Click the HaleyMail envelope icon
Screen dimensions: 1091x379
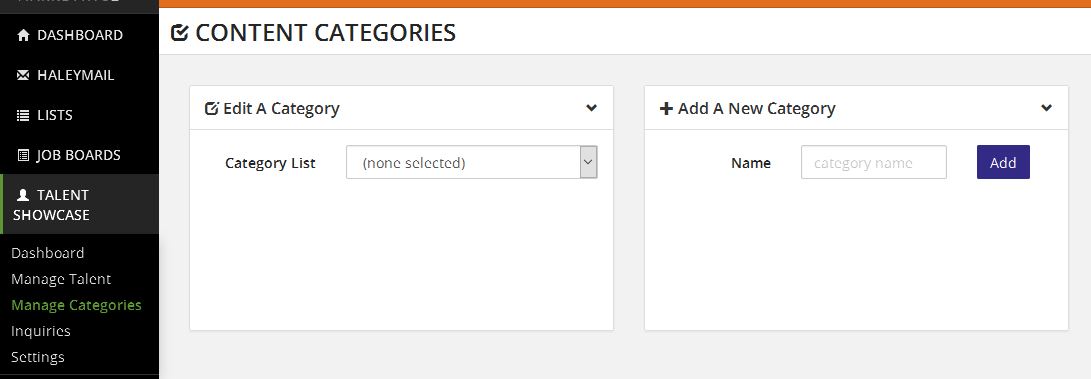point(23,75)
